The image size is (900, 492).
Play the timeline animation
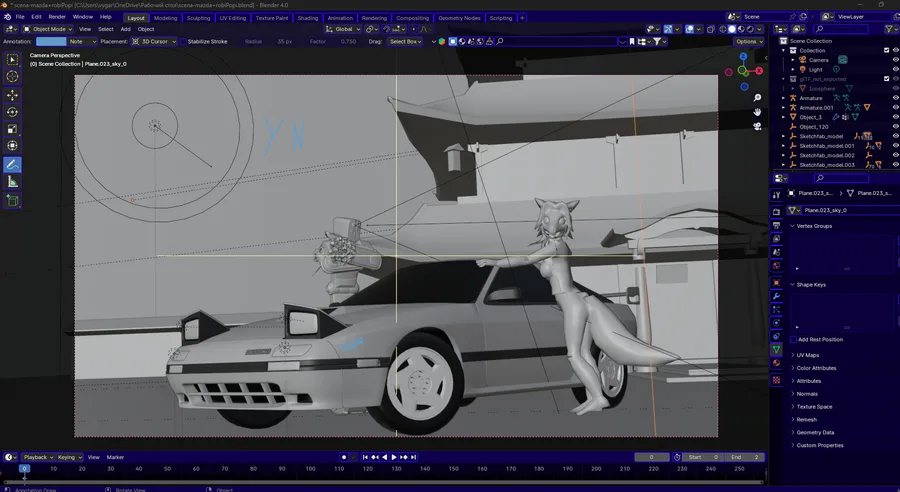pyautogui.click(x=394, y=457)
